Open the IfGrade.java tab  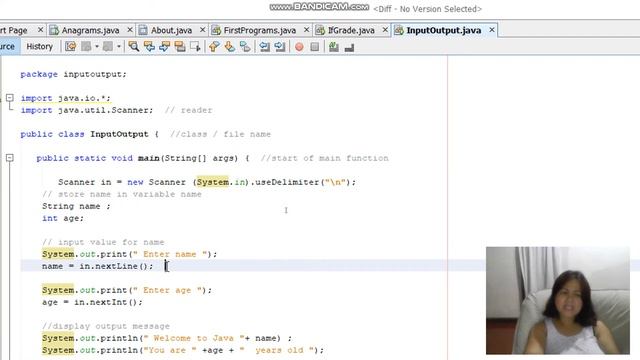[351, 30]
